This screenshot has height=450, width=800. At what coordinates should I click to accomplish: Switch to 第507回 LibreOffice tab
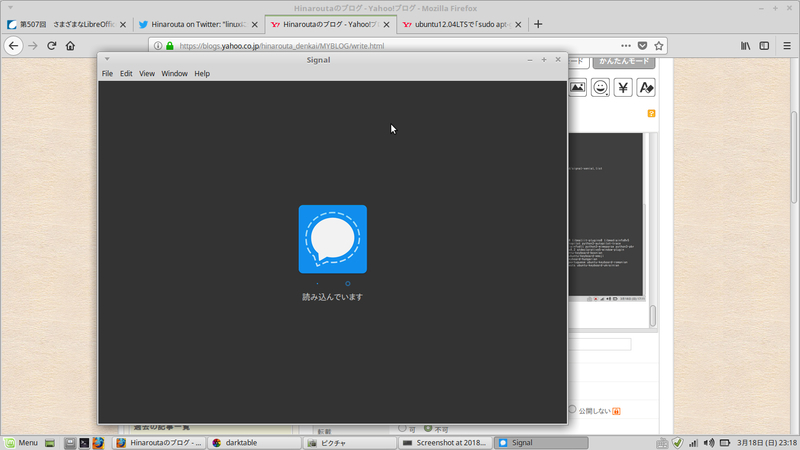point(67,24)
